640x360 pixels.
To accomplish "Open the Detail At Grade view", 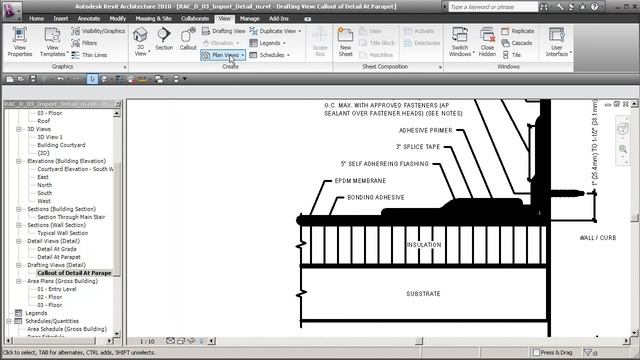I will 57,249.
